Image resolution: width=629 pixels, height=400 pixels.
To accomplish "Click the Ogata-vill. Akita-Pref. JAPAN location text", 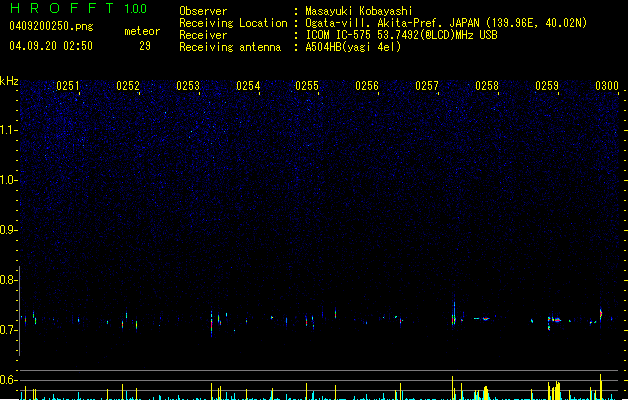I will point(446,23).
